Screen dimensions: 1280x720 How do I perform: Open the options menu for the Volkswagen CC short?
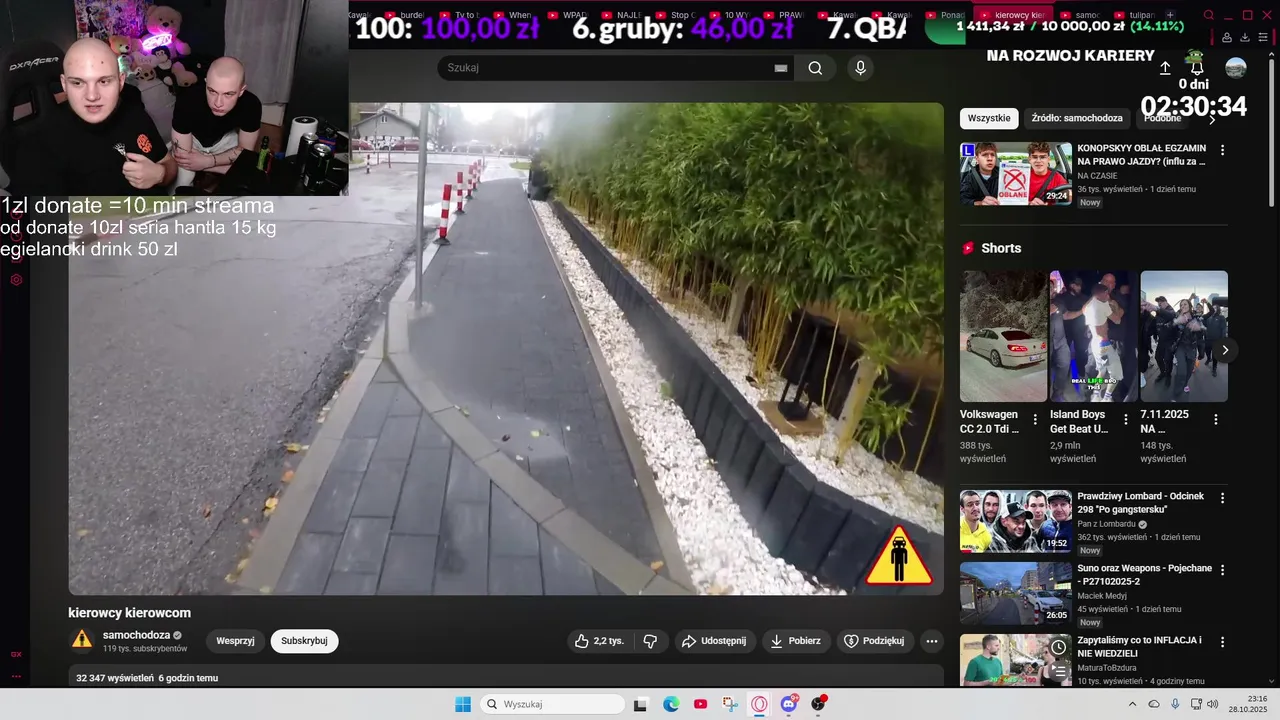click(x=1035, y=420)
